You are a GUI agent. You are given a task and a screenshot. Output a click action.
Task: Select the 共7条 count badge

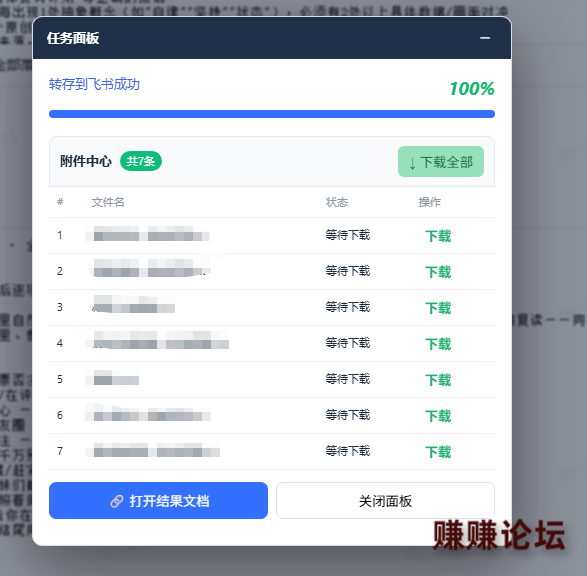(141, 161)
